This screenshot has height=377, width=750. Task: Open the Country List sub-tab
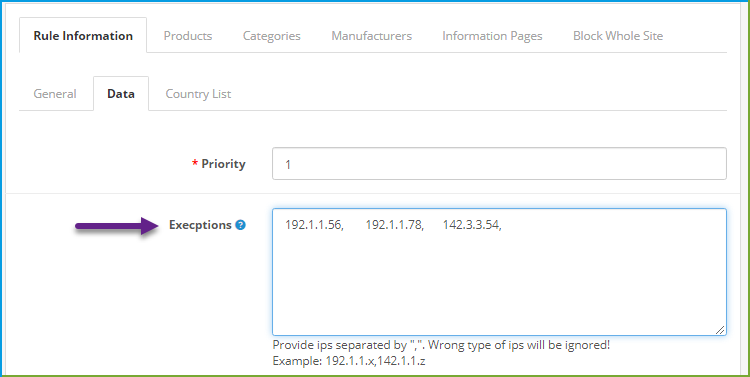click(x=198, y=94)
